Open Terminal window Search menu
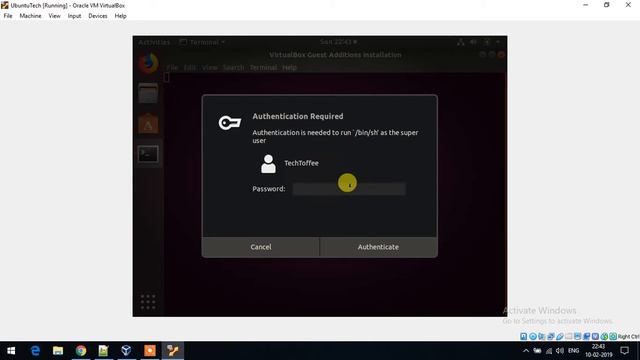640x360 pixels. [233, 67]
